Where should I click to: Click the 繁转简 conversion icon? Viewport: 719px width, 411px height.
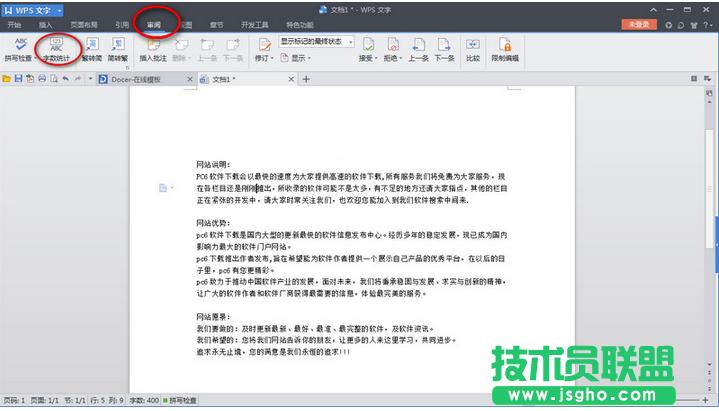point(90,45)
